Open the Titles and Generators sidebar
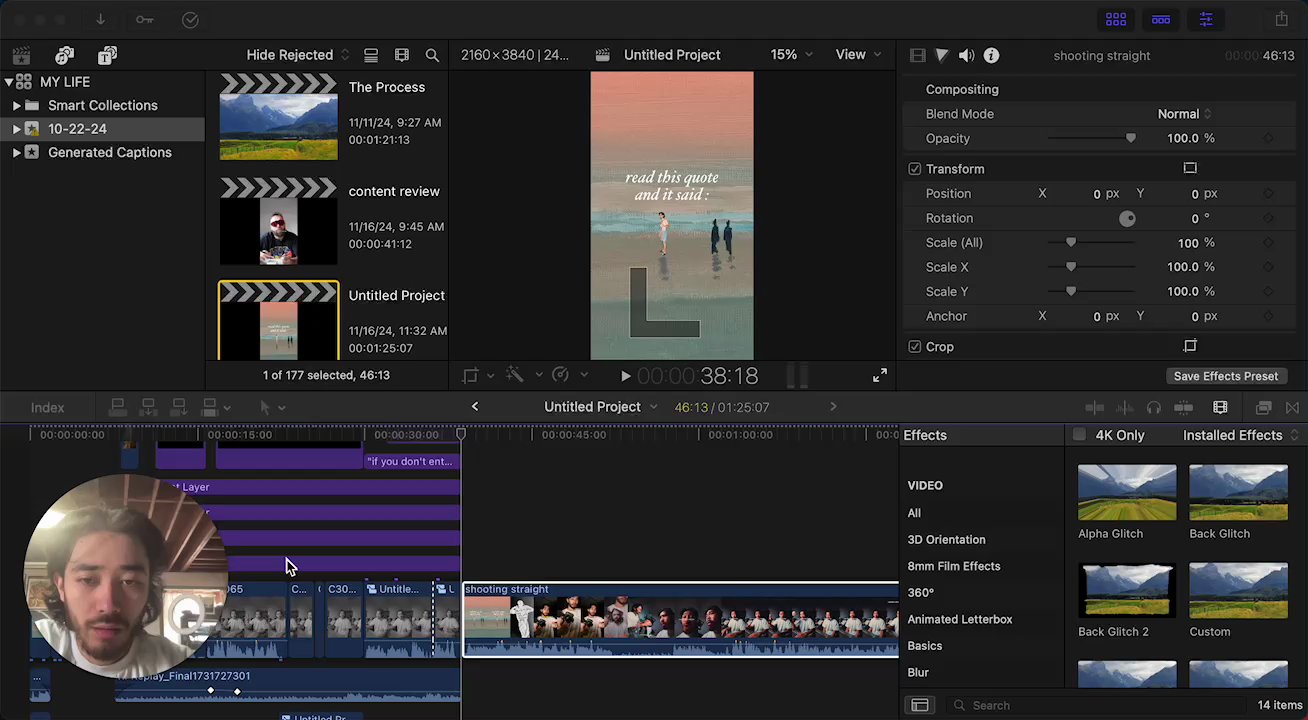The height and width of the screenshot is (720, 1308). pyautogui.click(x=108, y=56)
